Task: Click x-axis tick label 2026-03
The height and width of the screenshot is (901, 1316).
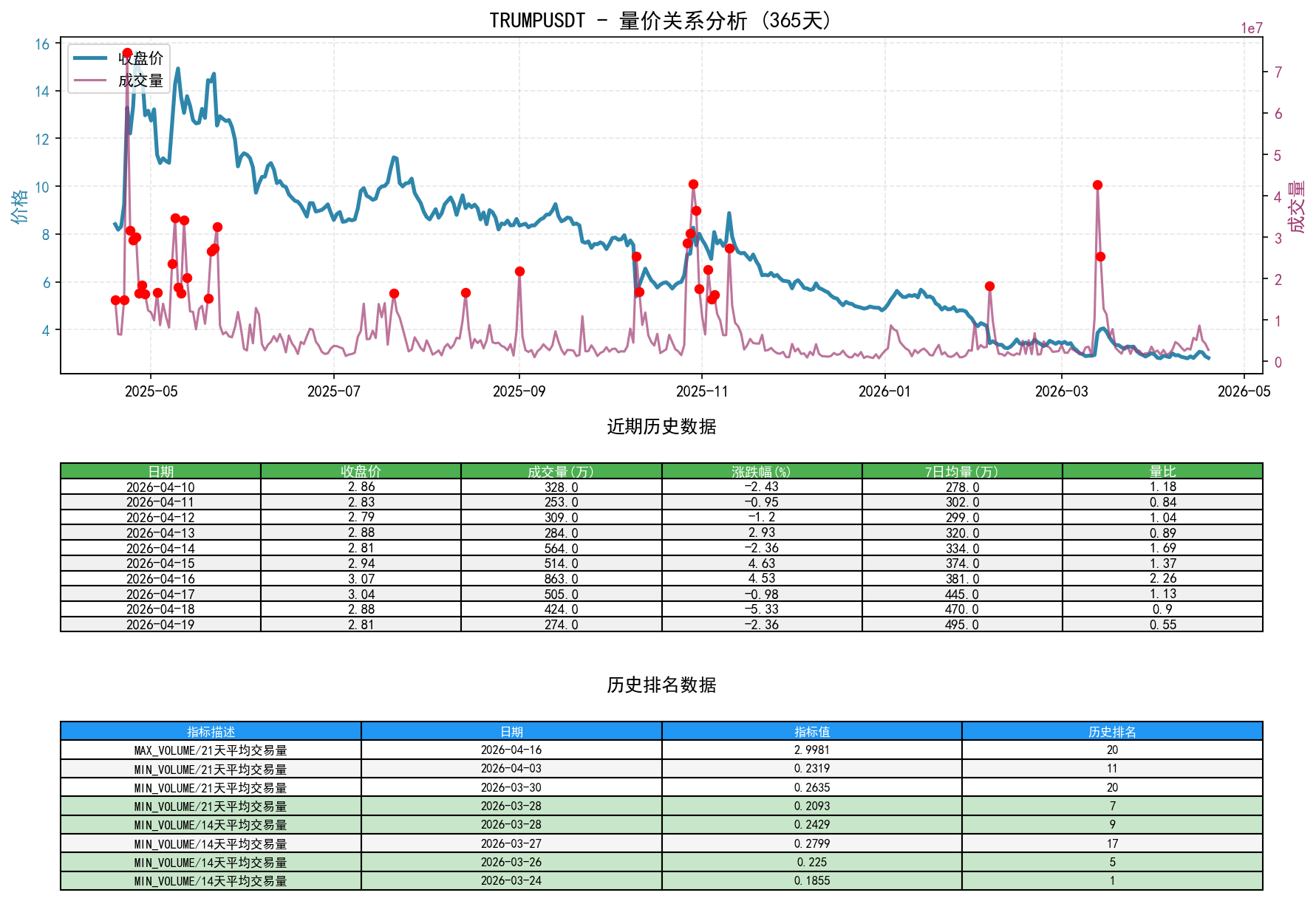Action: tap(1062, 391)
